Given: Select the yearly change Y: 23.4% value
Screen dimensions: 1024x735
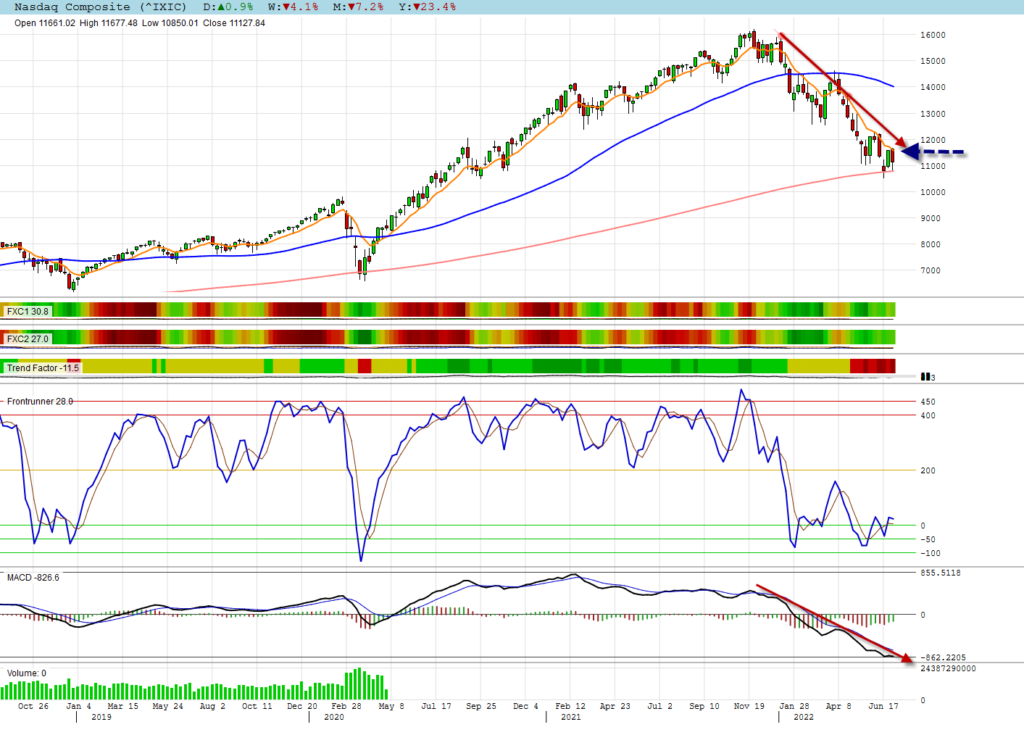Looking at the screenshot, I should [x=426, y=7].
